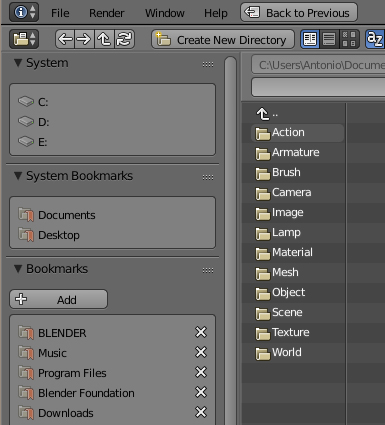Open the Help menu

click(x=216, y=13)
